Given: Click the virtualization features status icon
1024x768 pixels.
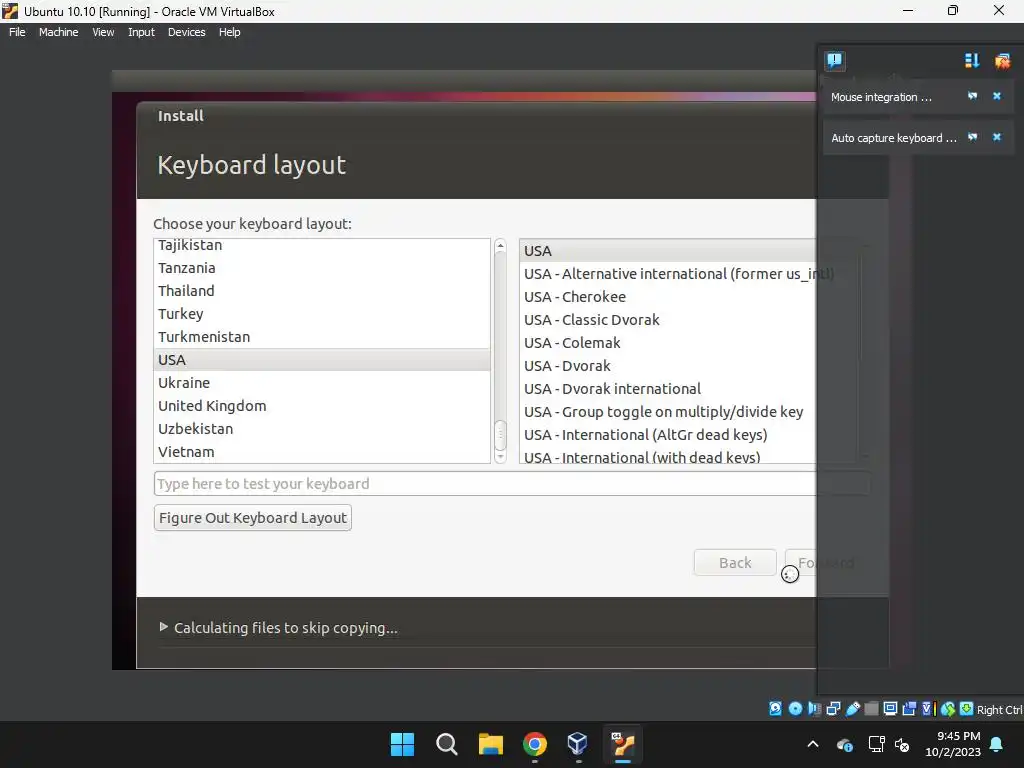Looking at the screenshot, I should 927,709.
